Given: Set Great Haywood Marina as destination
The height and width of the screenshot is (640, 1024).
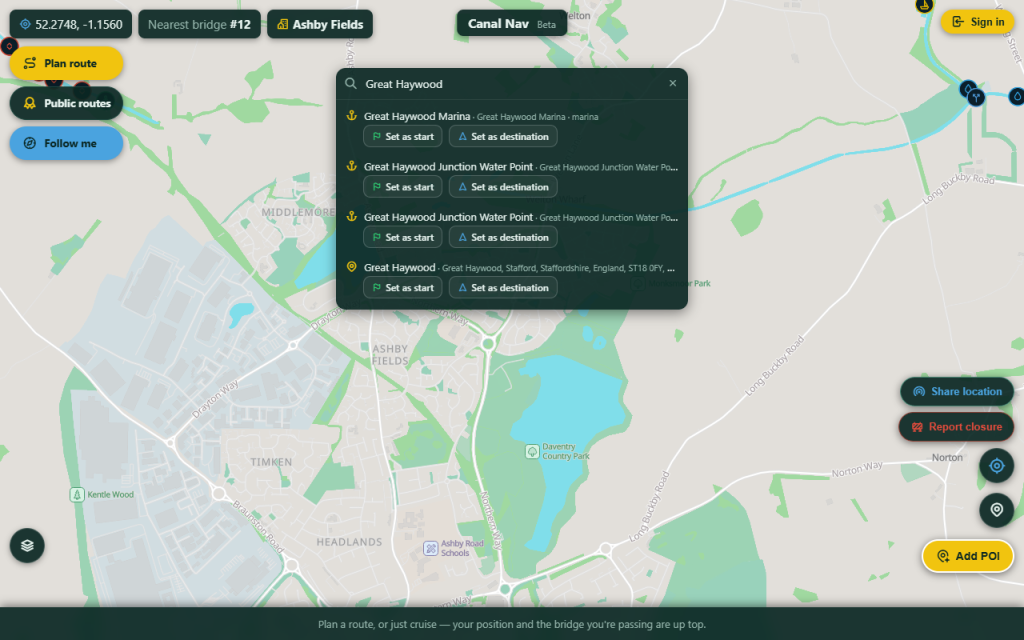Looking at the screenshot, I should coord(503,136).
